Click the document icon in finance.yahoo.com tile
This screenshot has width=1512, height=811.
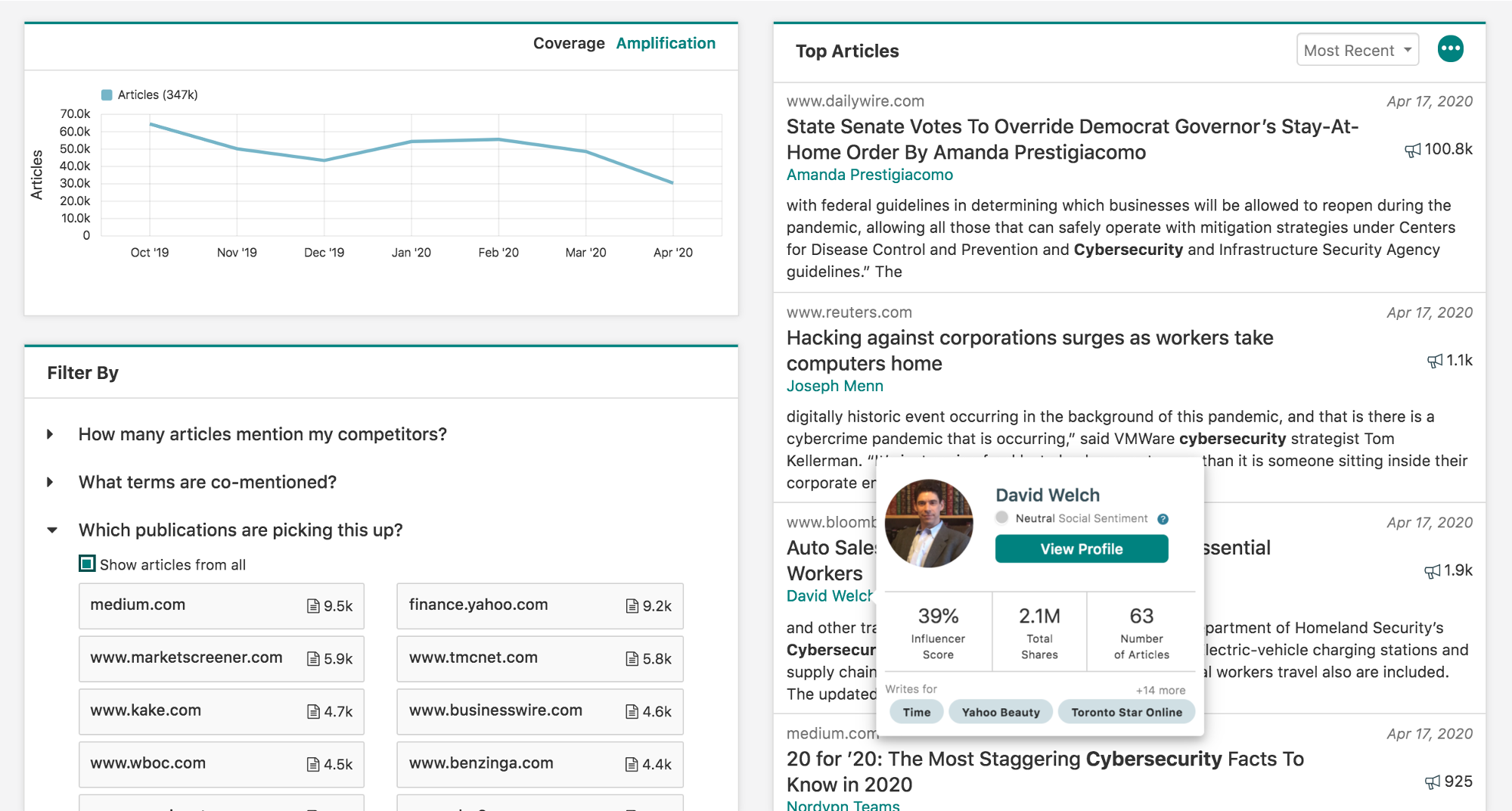tap(632, 606)
